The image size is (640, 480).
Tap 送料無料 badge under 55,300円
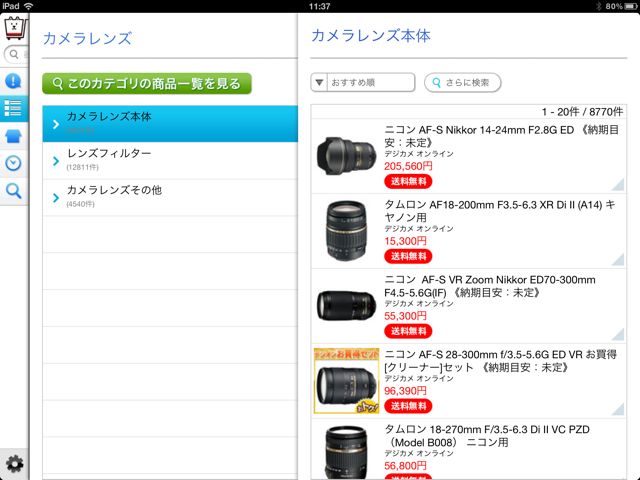click(408, 331)
